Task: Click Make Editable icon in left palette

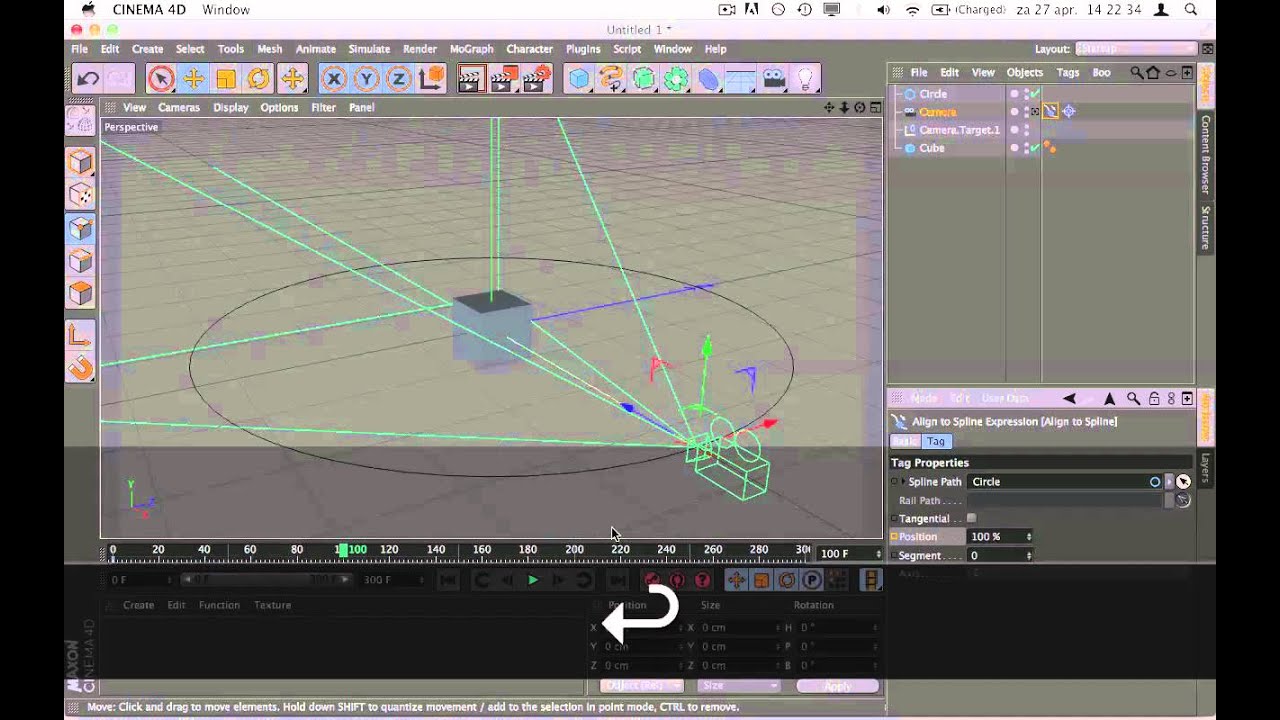Action: pyautogui.click(x=80, y=121)
